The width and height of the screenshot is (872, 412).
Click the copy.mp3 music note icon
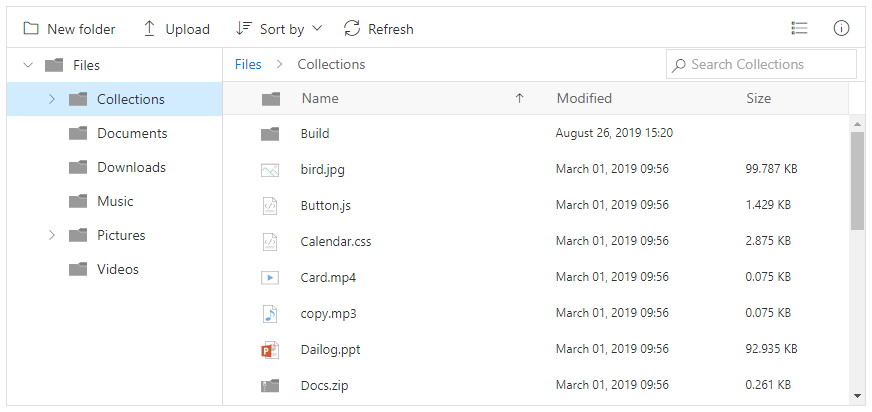269,314
